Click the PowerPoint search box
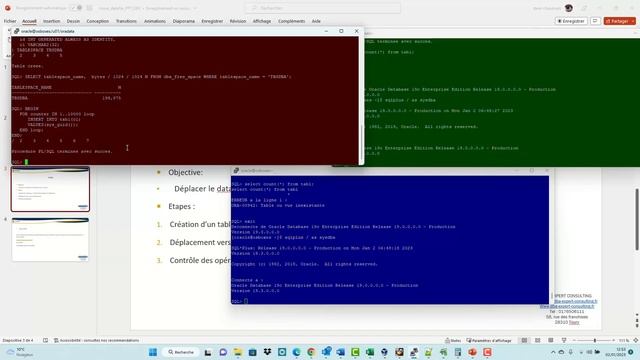The image size is (640, 360). coord(323,8)
